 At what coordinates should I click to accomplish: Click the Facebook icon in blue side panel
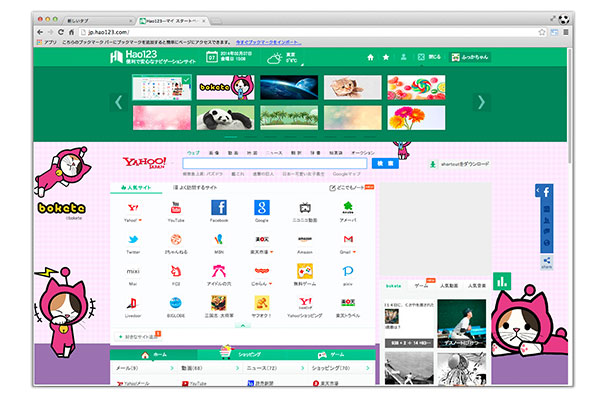(546, 192)
